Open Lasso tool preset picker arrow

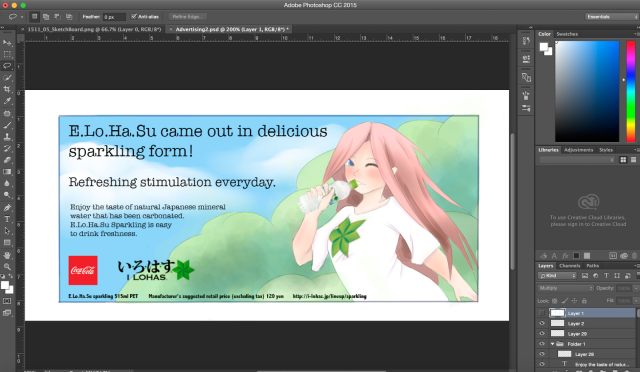coord(22,17)
